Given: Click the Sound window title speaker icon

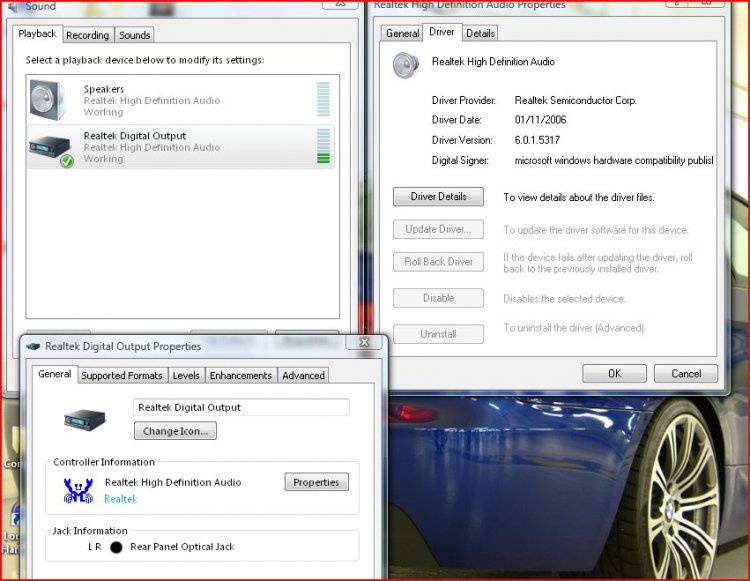Looking at the screenshot, I should [x=13, y=7].
